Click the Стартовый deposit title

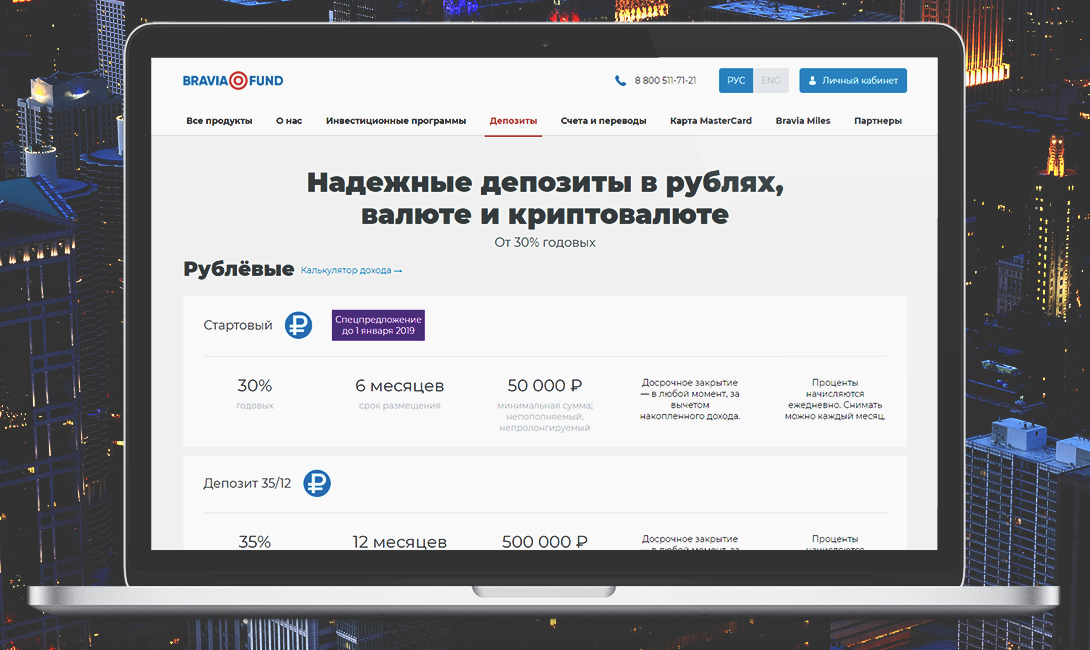pyautogui.click(x=238, y=325)
